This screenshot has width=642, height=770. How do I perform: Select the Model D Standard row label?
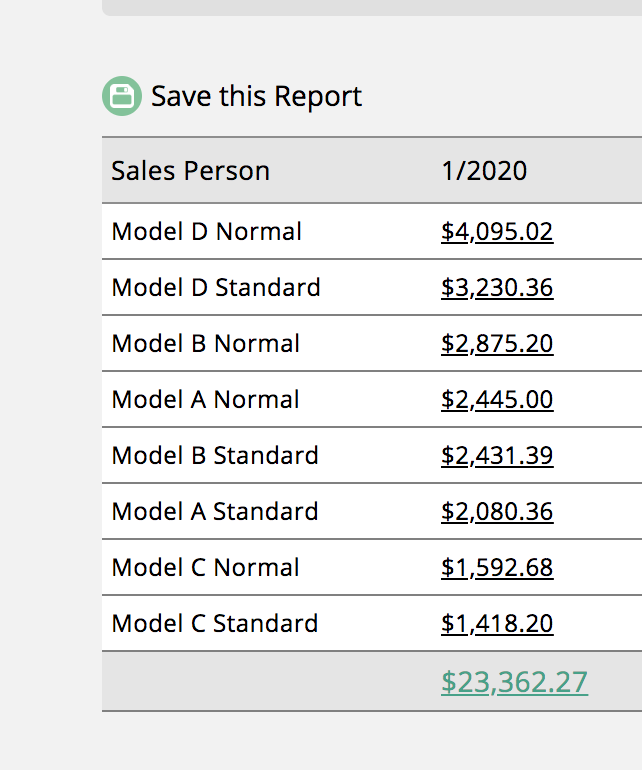coord(216,288)
